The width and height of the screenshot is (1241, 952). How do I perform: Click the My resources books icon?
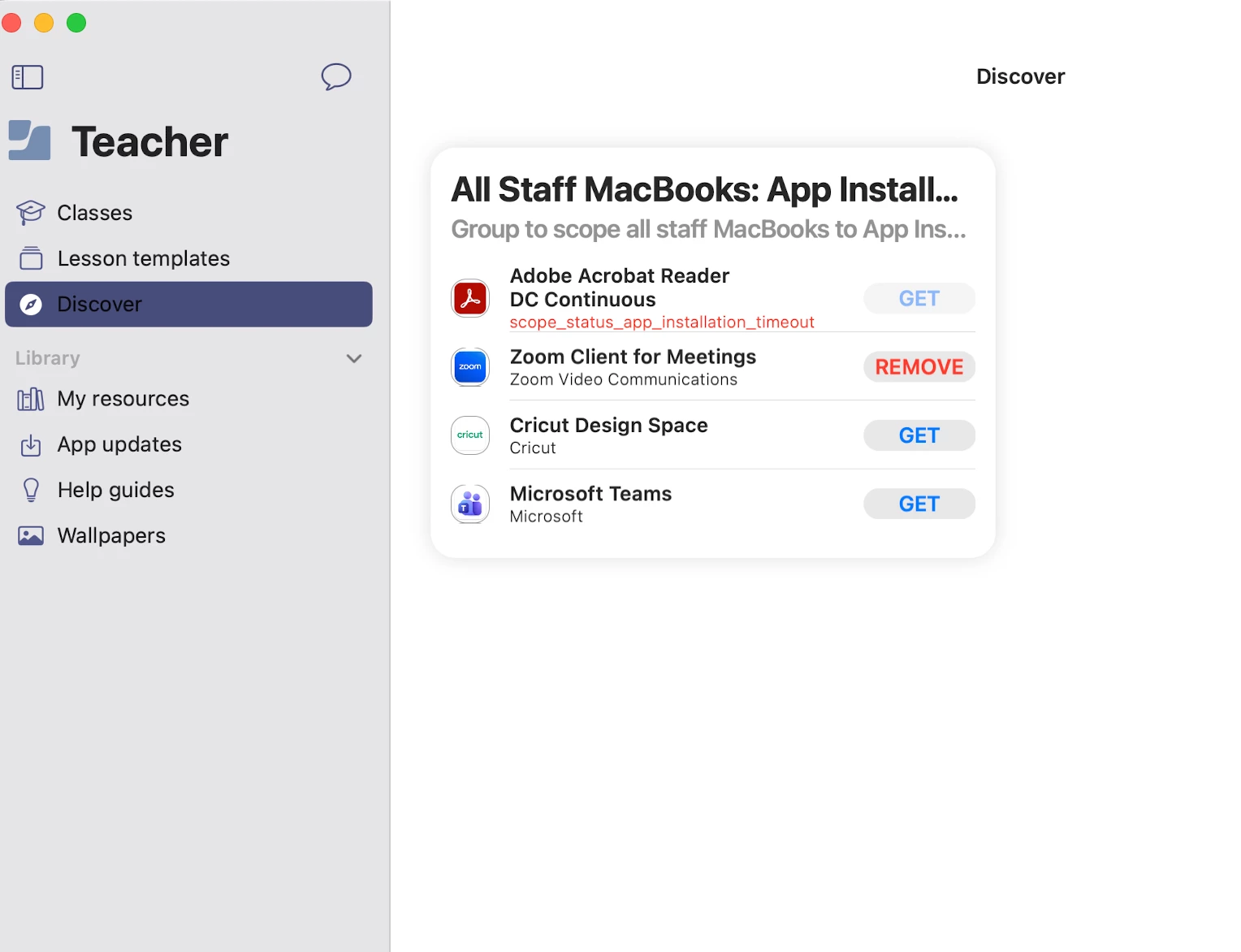[x=31, y=399]
